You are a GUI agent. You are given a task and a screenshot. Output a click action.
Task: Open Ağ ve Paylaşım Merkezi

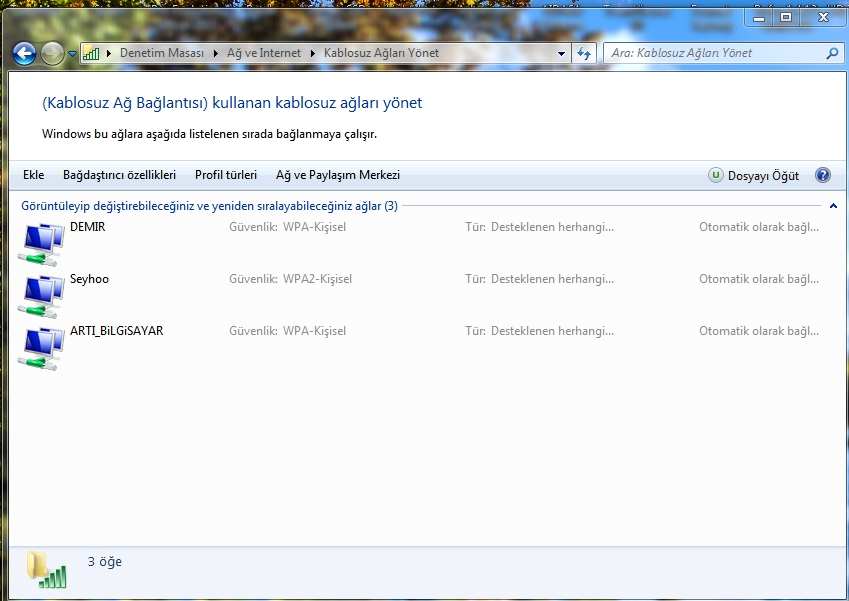[x=338, y=175]
